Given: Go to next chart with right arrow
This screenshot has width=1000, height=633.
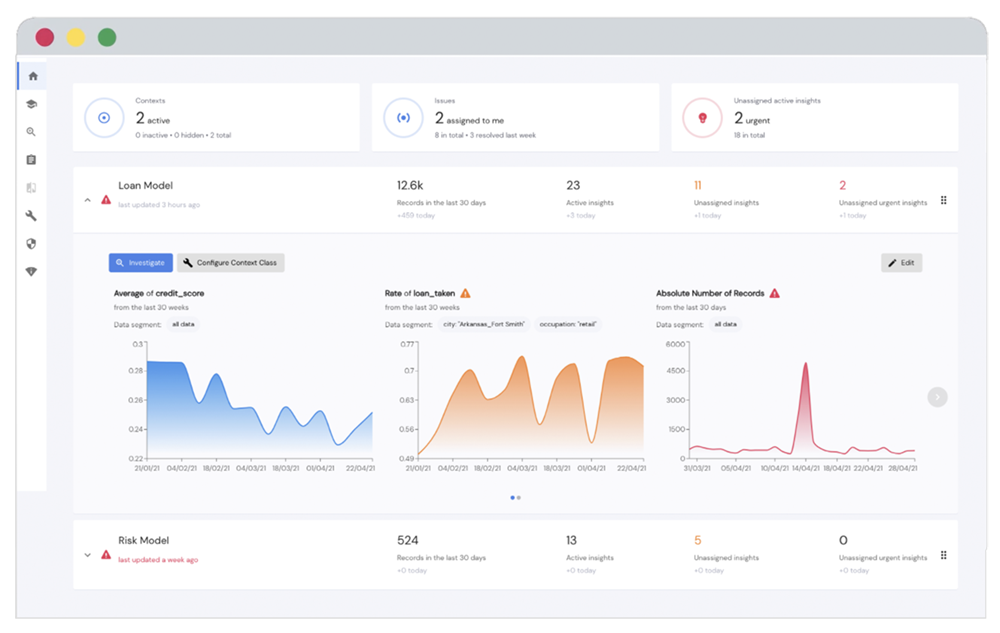Looking at the screenshot, I should (937, 397).
